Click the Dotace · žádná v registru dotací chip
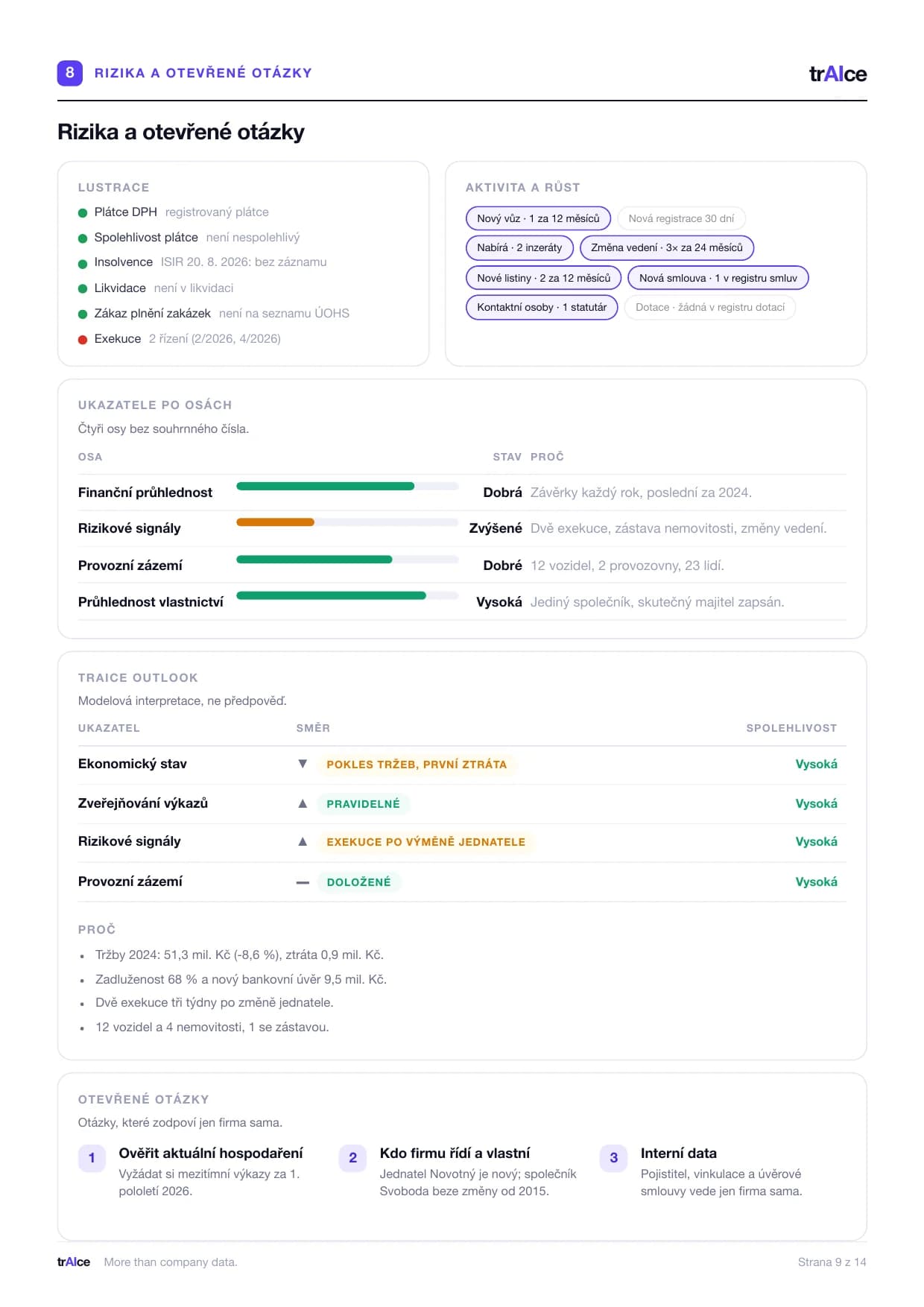 710,307
